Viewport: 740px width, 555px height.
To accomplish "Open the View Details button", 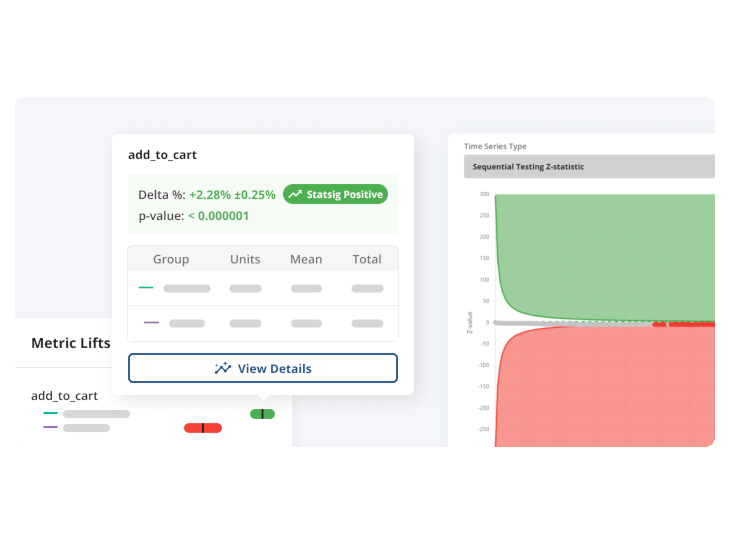I will 263,368.
